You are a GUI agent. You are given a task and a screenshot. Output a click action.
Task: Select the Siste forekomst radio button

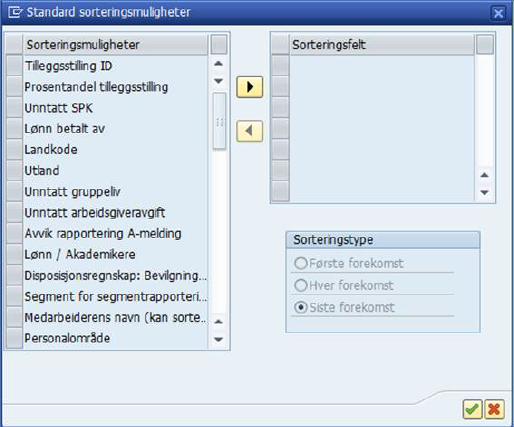[x=301, y=307]
